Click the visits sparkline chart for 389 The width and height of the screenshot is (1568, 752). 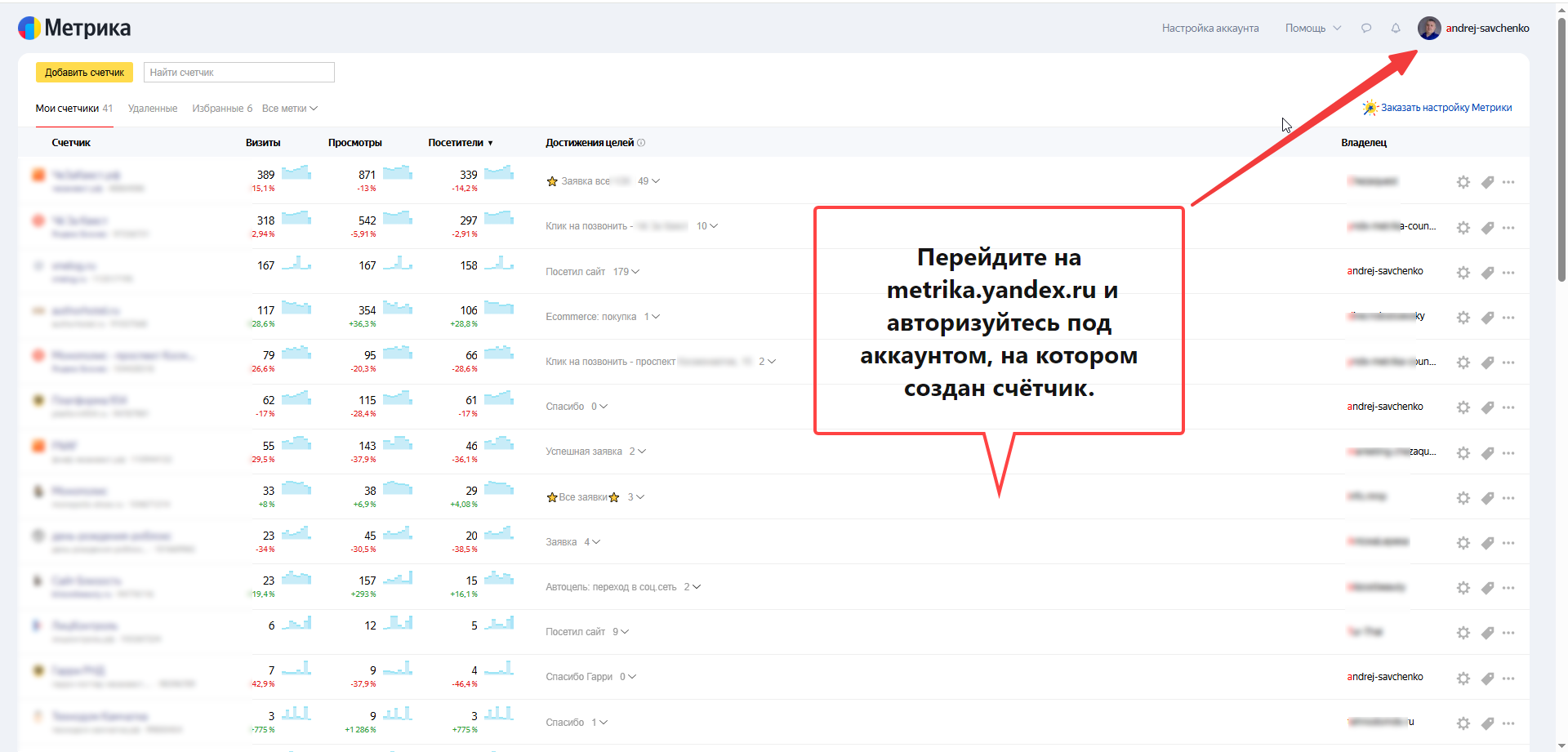[296, 172]
